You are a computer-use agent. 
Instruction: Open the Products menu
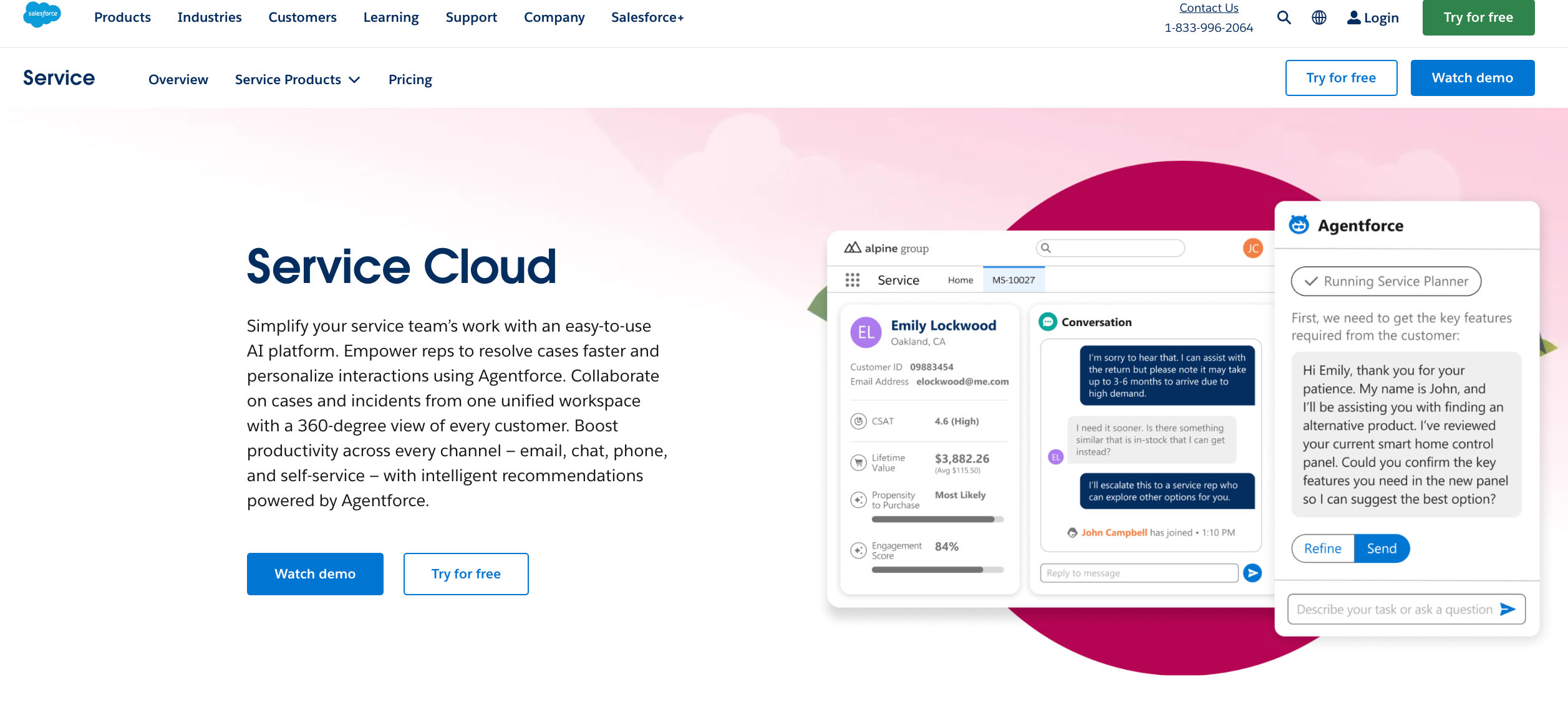click(122, 17)
